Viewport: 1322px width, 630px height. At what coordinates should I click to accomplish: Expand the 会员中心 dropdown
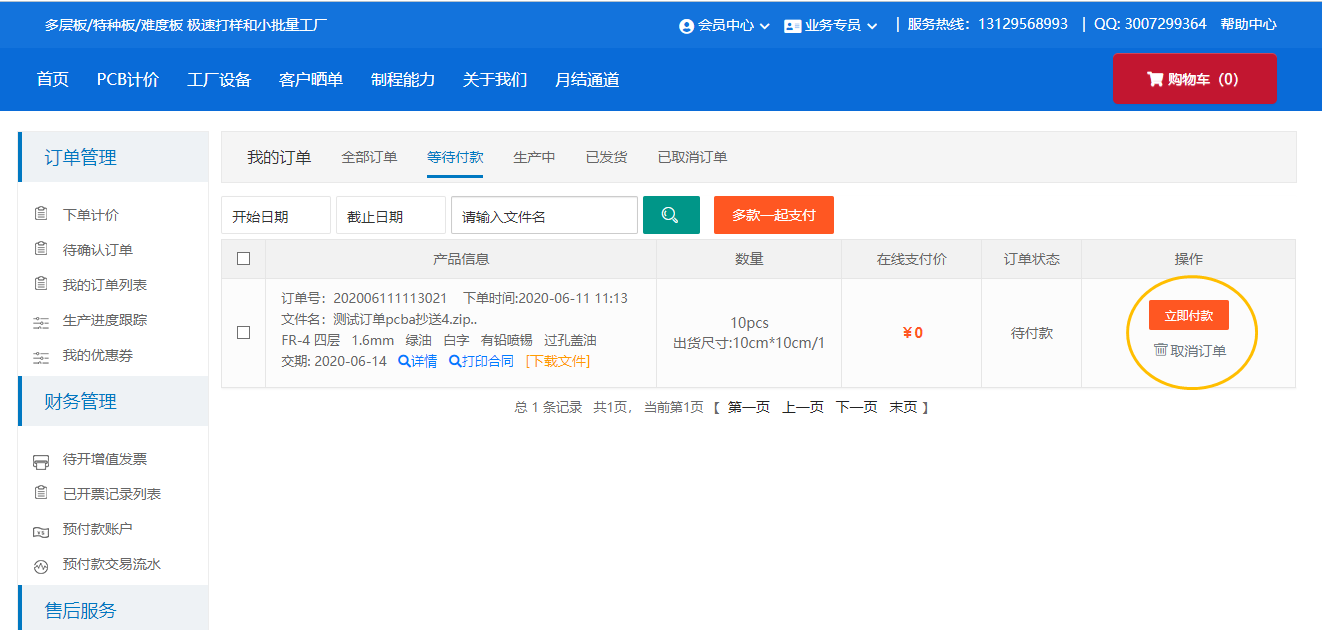pos(725,25)
